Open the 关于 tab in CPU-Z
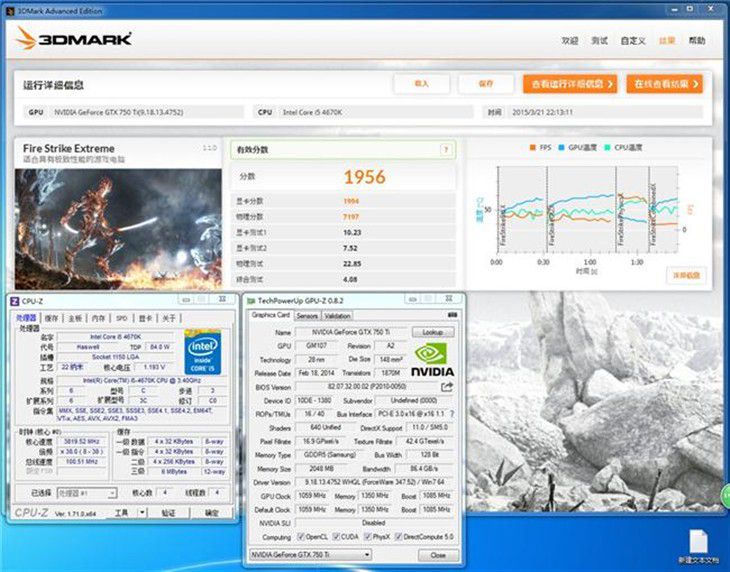The image size is (730, 572). point(169,318)
